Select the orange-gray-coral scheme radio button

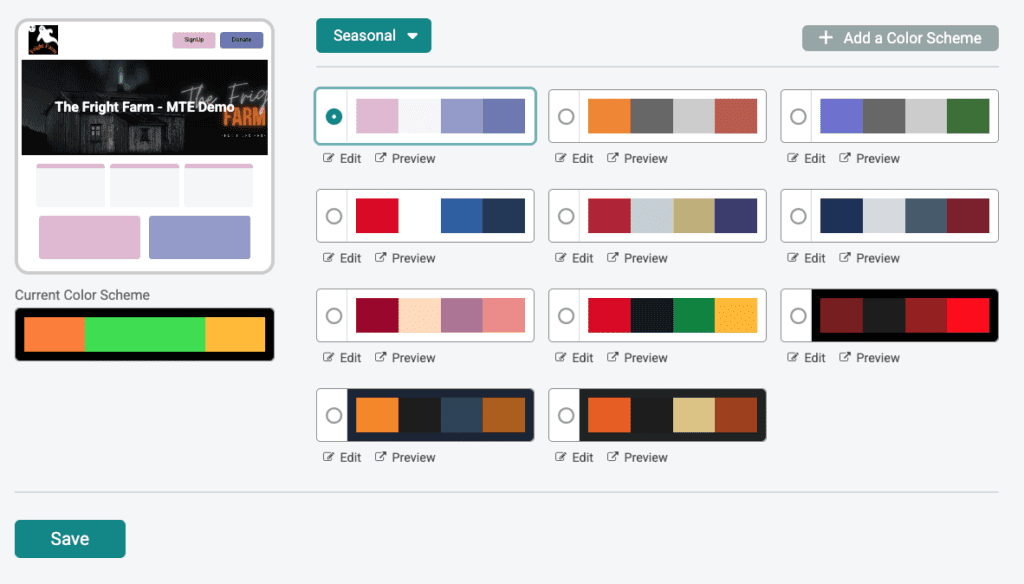pos(566,116)
